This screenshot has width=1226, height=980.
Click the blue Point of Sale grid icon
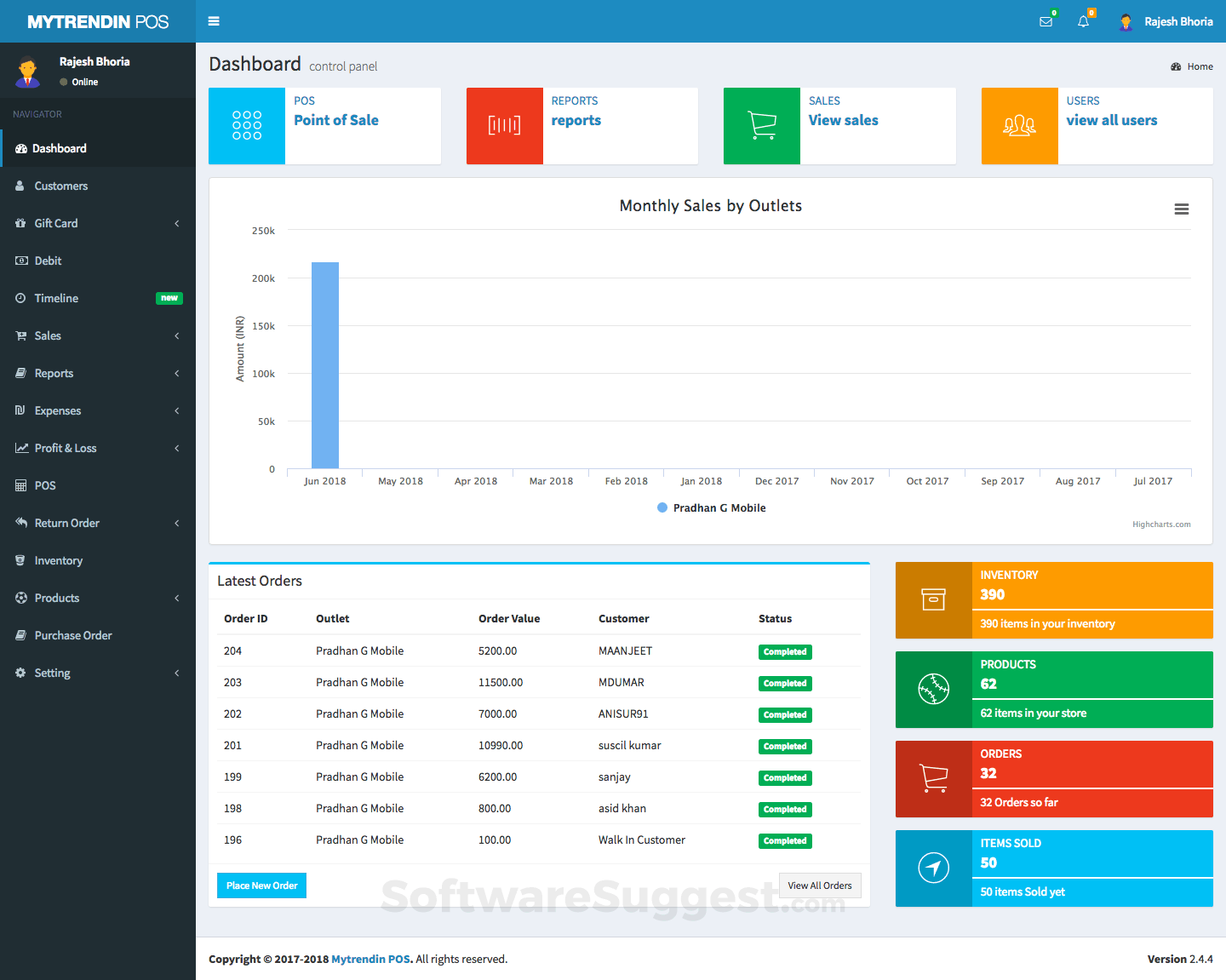tap(247, 126)
